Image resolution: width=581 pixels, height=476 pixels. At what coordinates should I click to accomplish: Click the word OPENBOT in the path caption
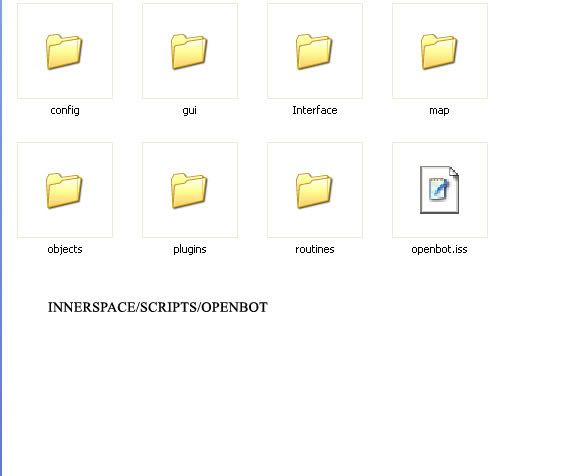[x=234, y=307]
